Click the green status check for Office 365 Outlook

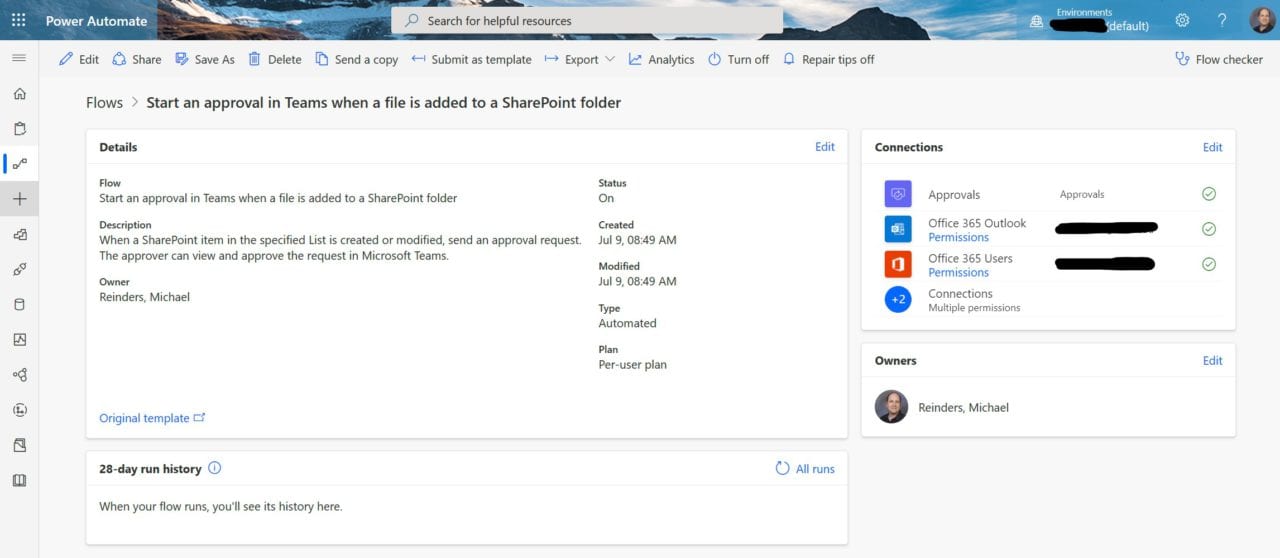[x=1208, y=229]
